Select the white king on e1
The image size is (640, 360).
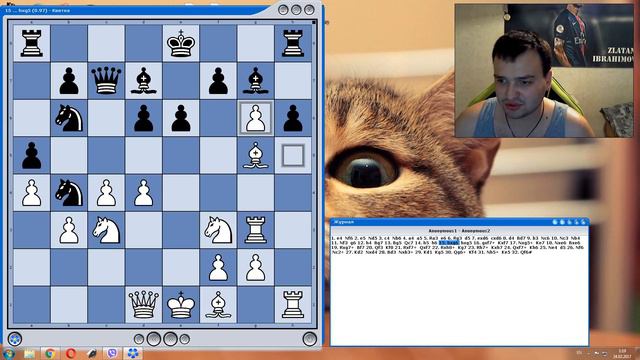click(x=181, y=304)
